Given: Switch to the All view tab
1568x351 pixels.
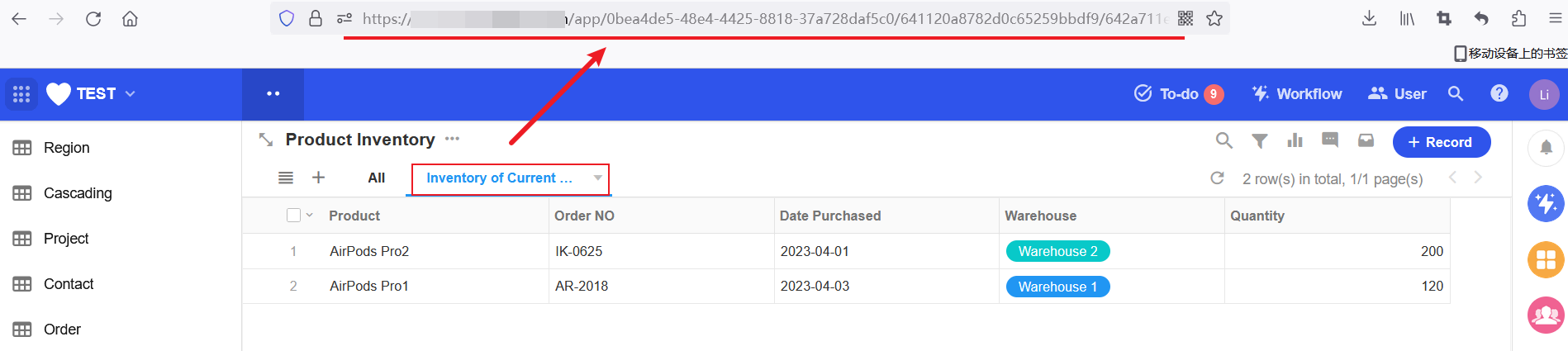Looking at the screenshot, I should click(377, 178).
